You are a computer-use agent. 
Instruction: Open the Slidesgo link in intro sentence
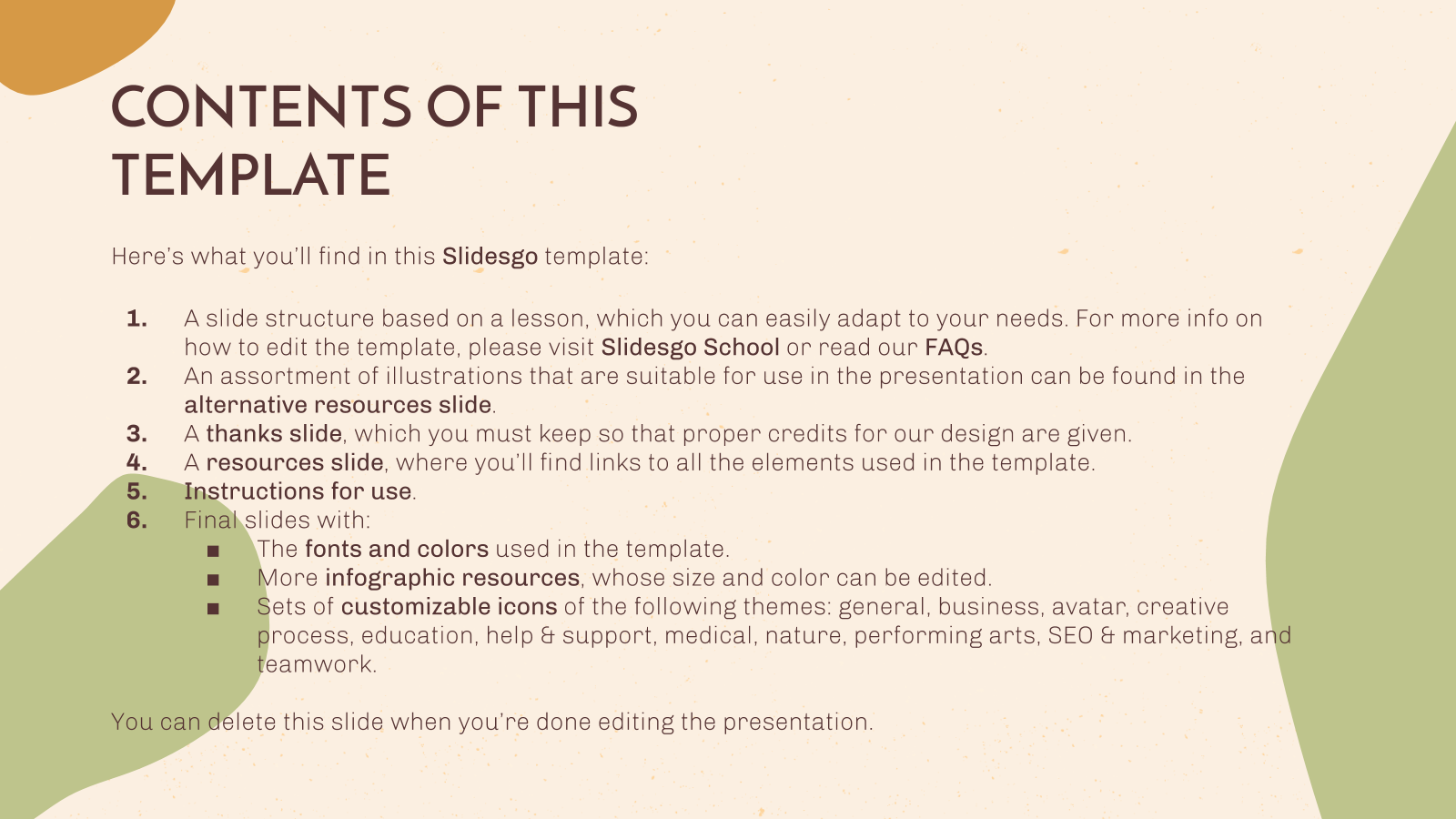490,257
